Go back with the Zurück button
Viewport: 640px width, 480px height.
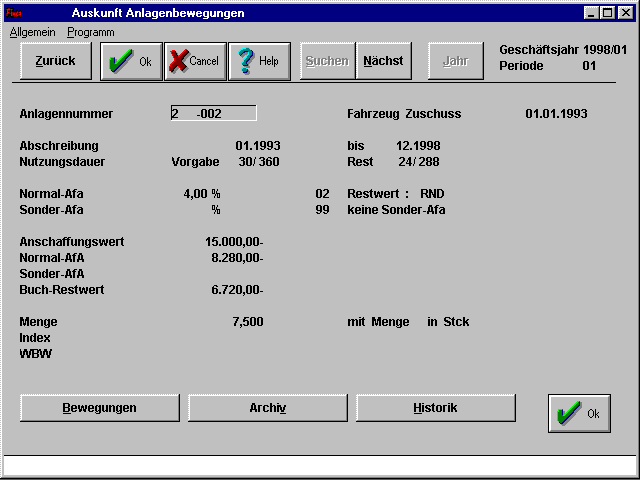click(55, 61)
